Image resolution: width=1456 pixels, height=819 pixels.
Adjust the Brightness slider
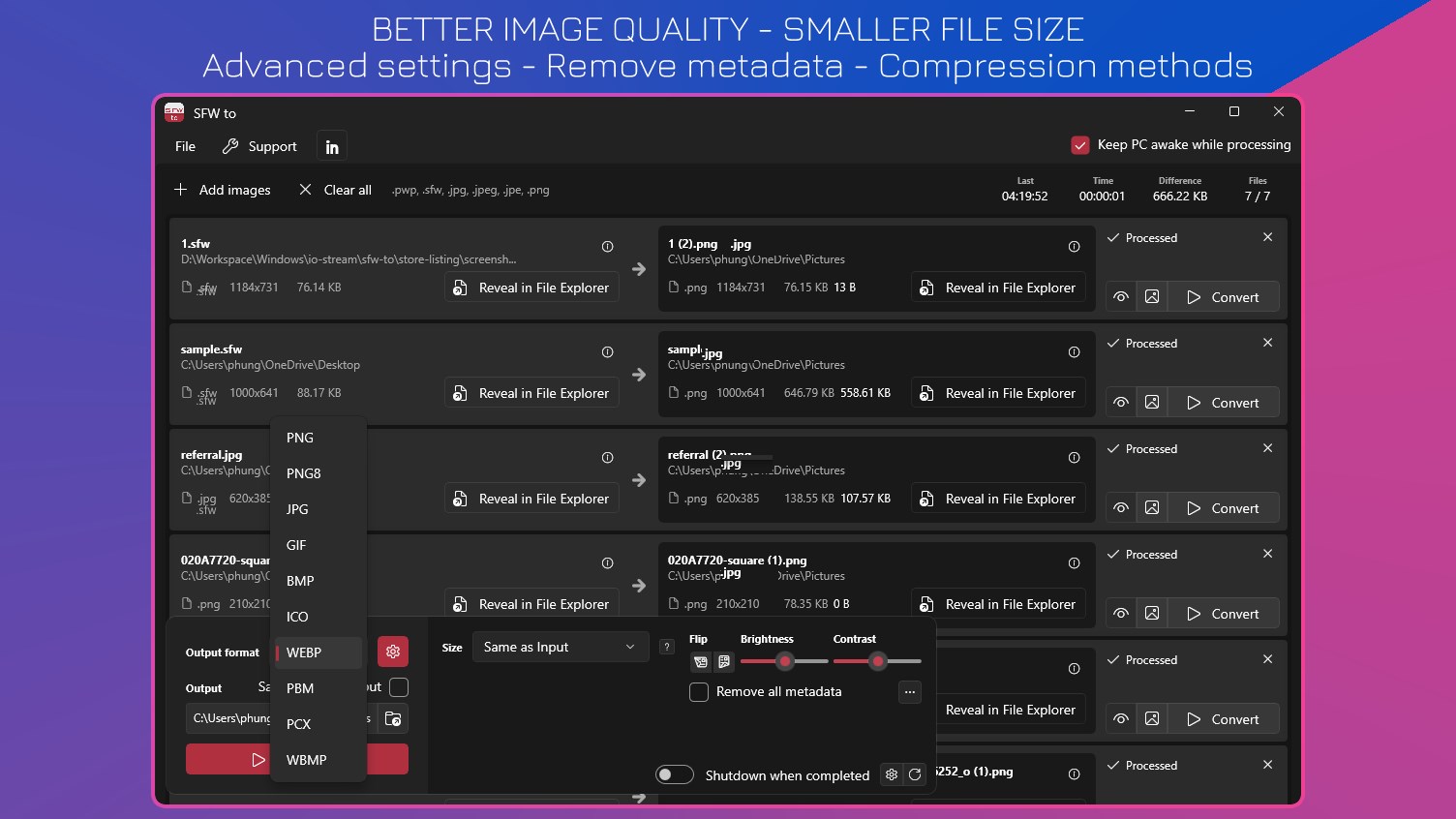pyautogui.click(x=784, y=661)
